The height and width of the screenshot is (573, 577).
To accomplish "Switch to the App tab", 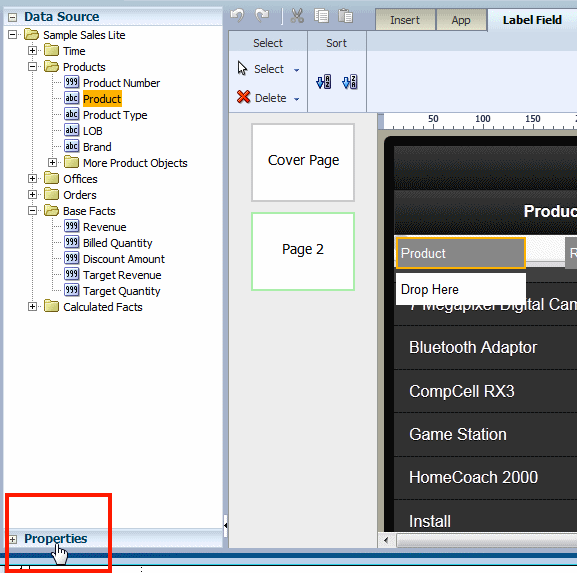I will point(461,20).
